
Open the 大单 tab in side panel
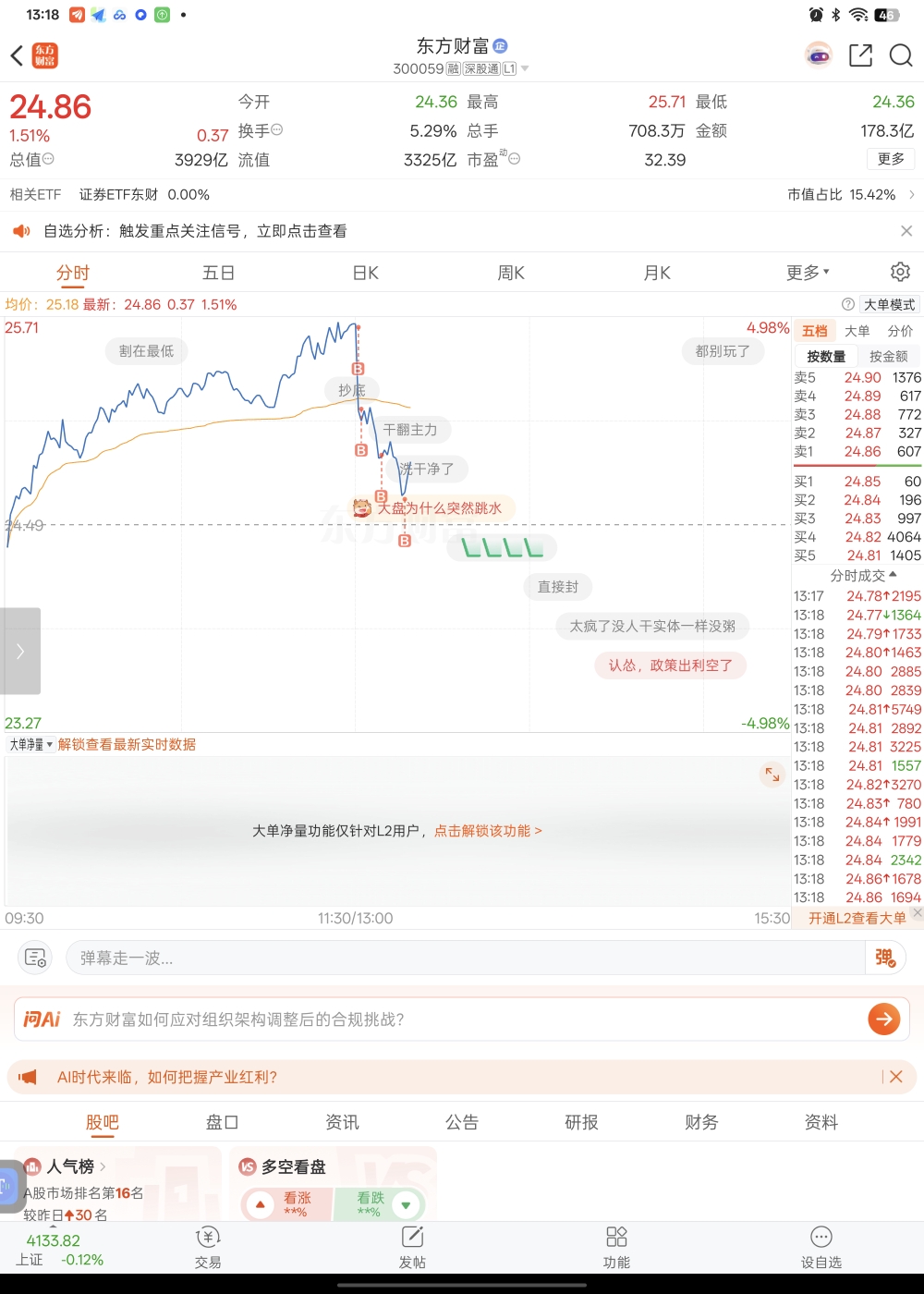(857, 331)
